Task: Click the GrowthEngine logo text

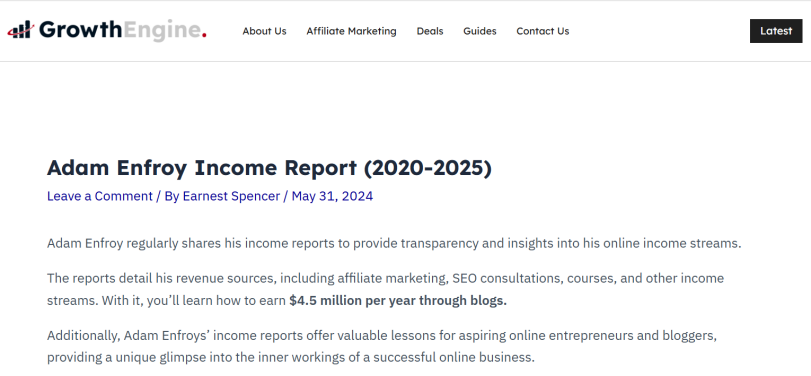Action: (x=123, y=30)
